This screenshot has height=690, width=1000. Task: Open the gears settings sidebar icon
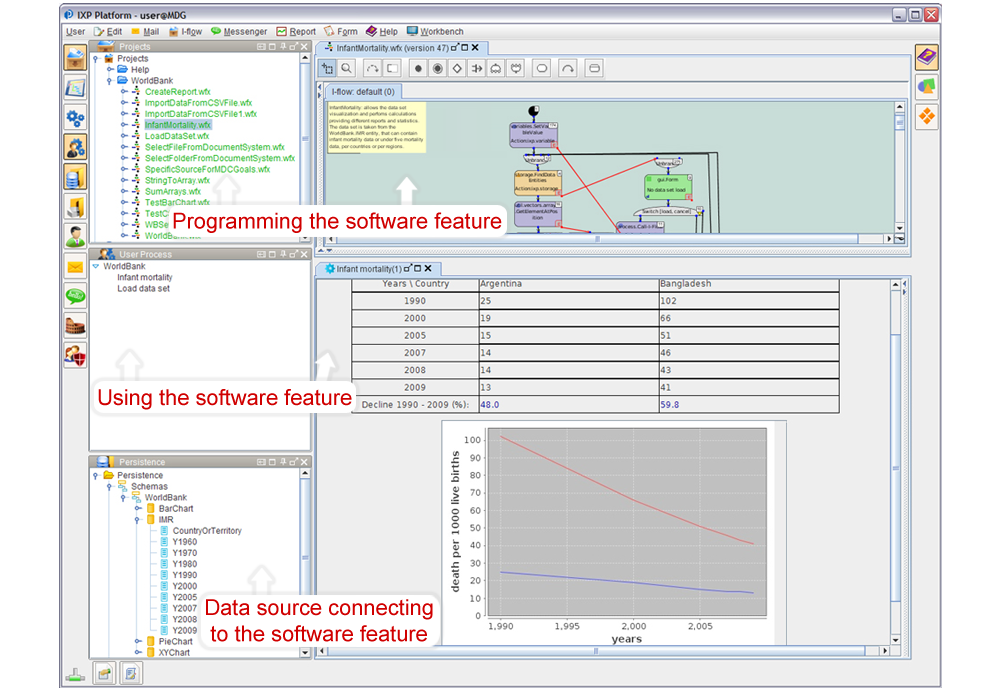75,118
